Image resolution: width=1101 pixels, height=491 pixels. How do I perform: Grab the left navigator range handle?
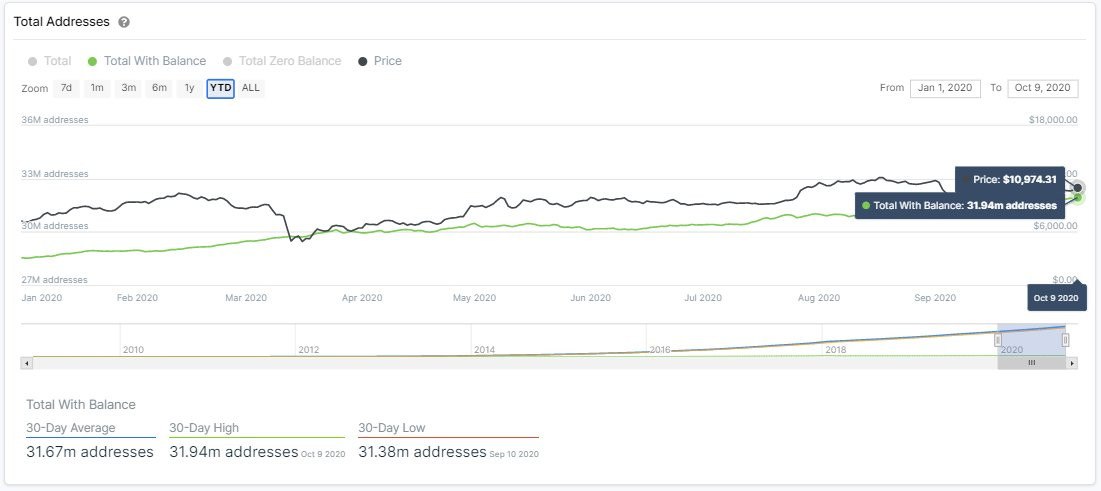point(998,340)
